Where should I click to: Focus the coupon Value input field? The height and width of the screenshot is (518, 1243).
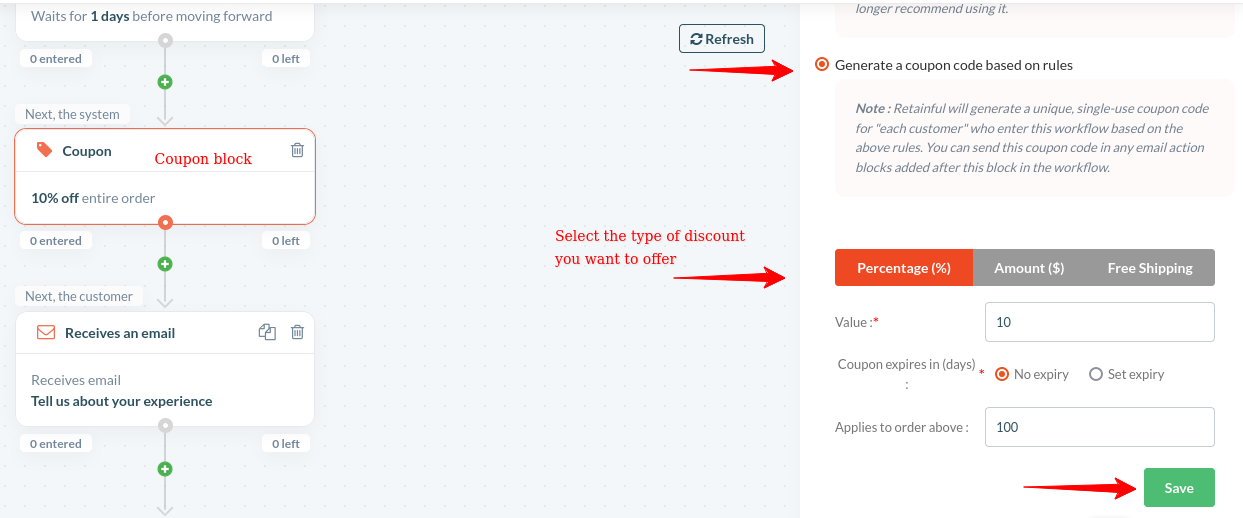point(1099,322)
